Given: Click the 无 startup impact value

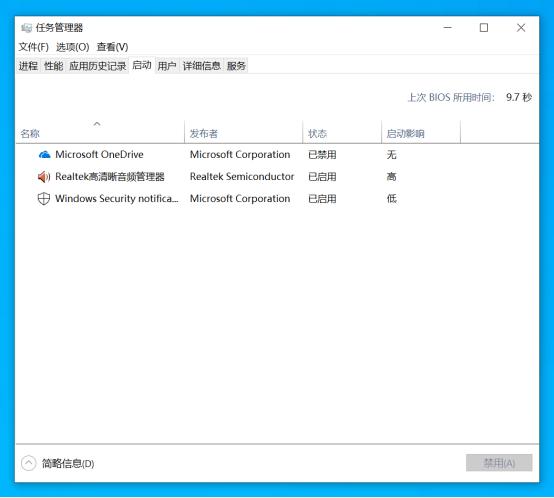Looking at the screenshot, I should (391, 155).
